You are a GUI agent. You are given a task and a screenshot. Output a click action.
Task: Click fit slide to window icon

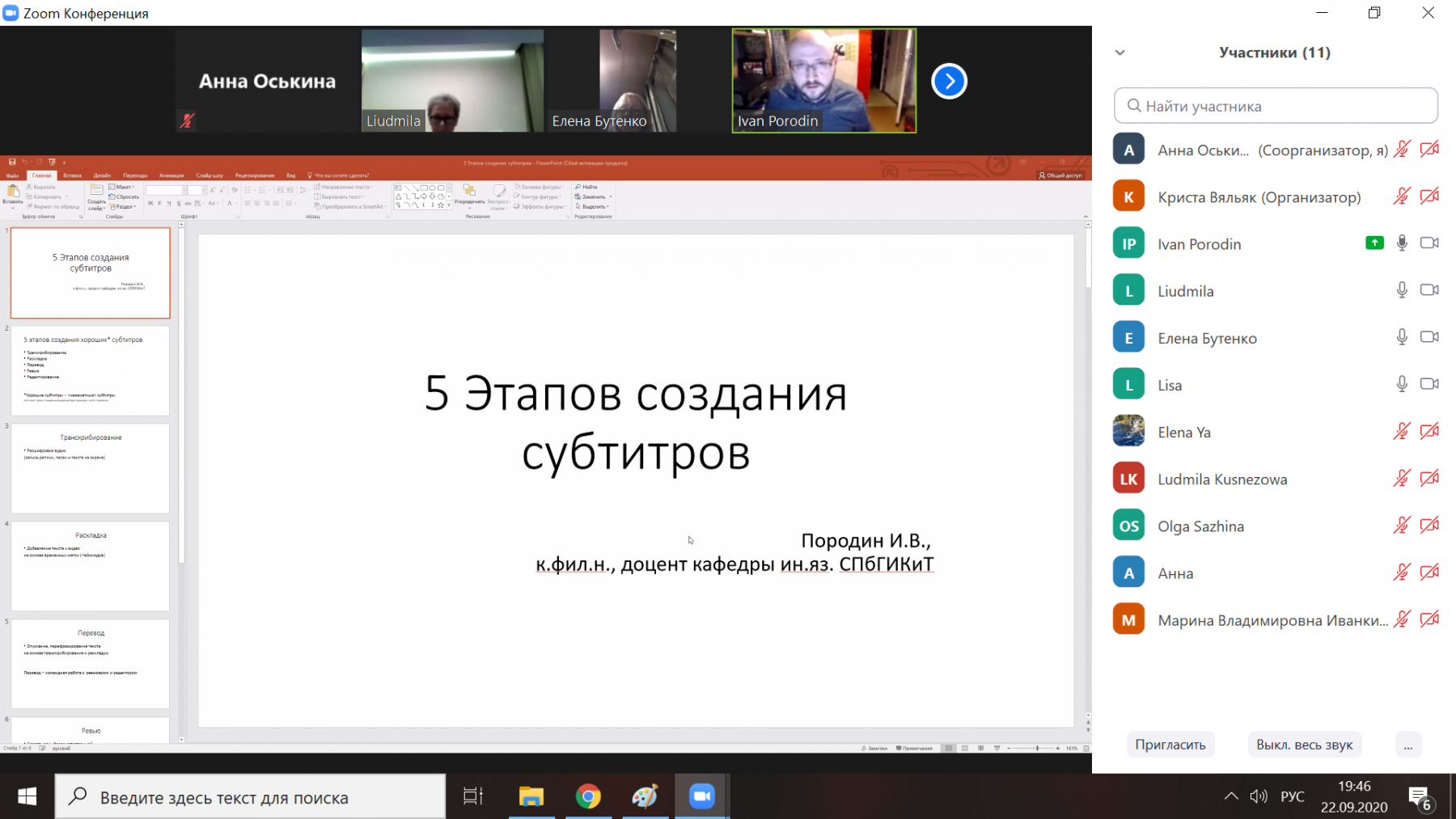point(1086,749)
